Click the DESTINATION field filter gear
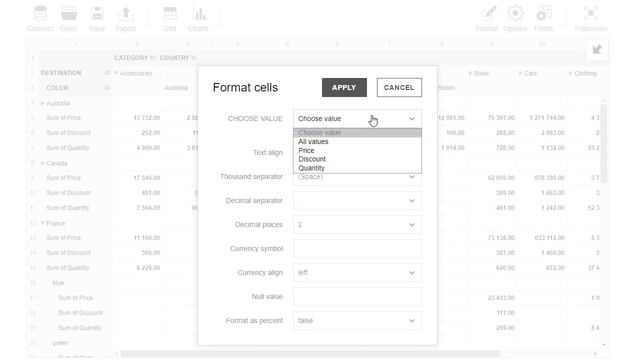 point(107,73)
